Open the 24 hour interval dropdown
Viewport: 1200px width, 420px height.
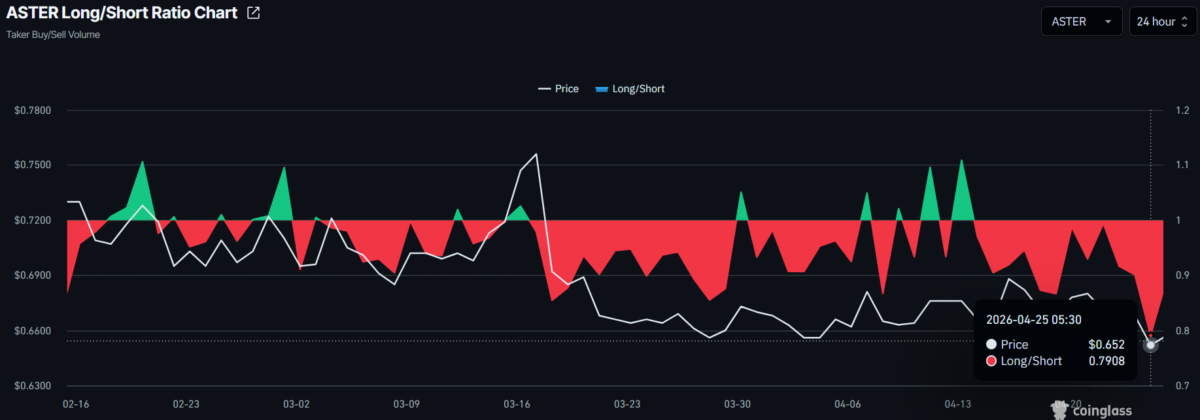(1162, 20)
